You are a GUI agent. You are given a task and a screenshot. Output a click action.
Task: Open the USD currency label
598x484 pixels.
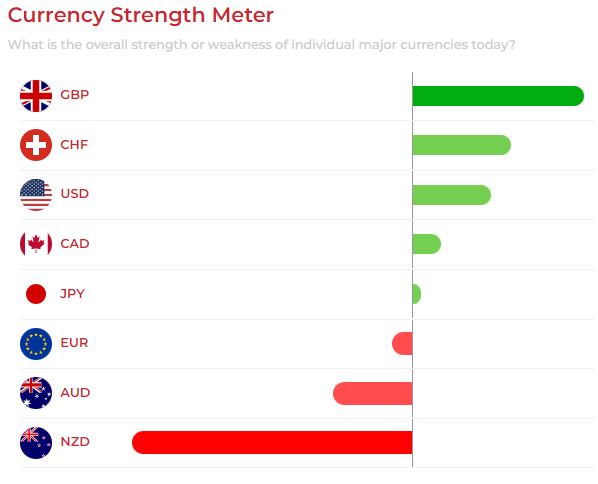(x=75, y=194)
